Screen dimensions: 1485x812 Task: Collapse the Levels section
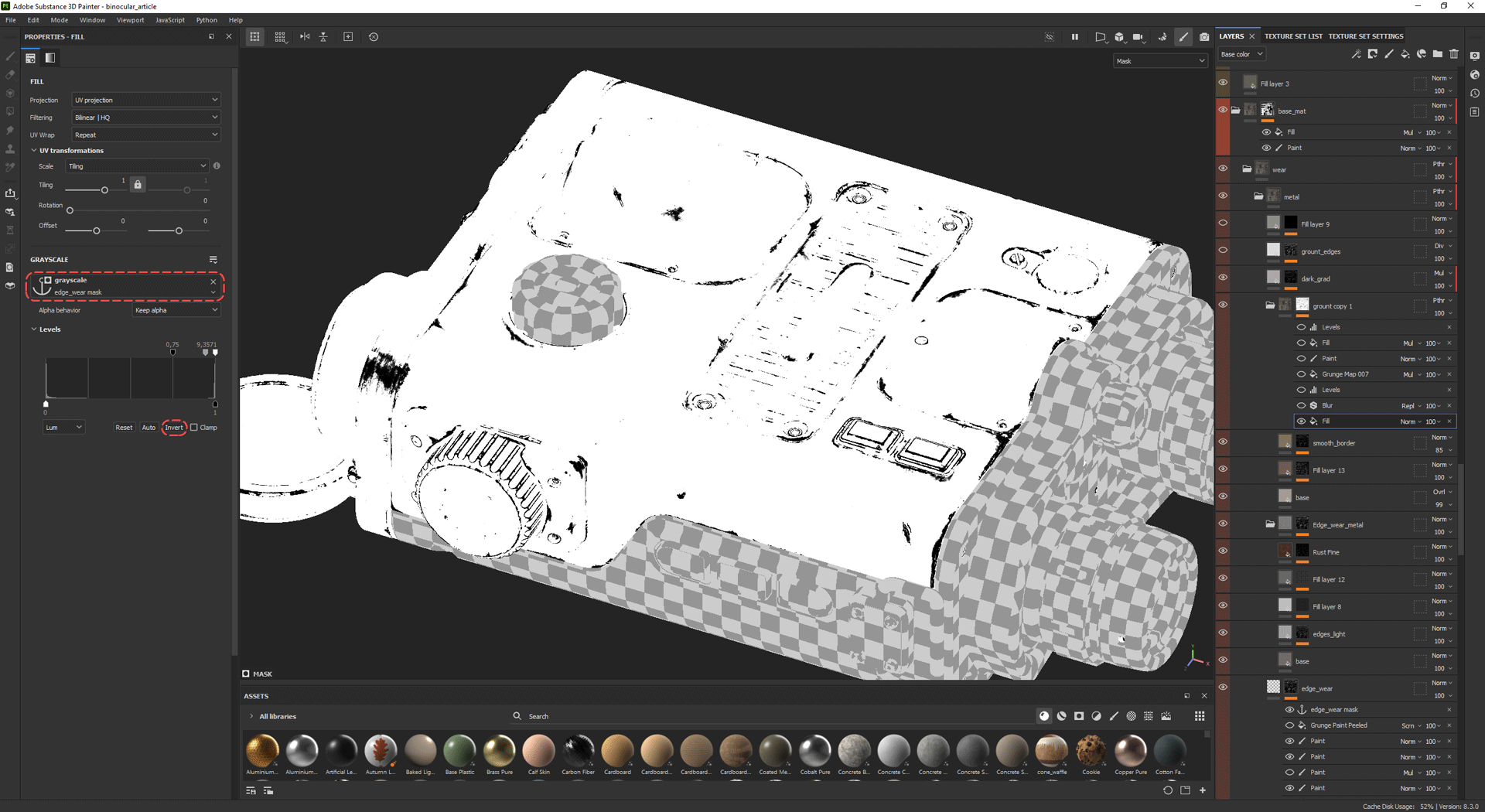pyautogui.click(x=34, y=329)
